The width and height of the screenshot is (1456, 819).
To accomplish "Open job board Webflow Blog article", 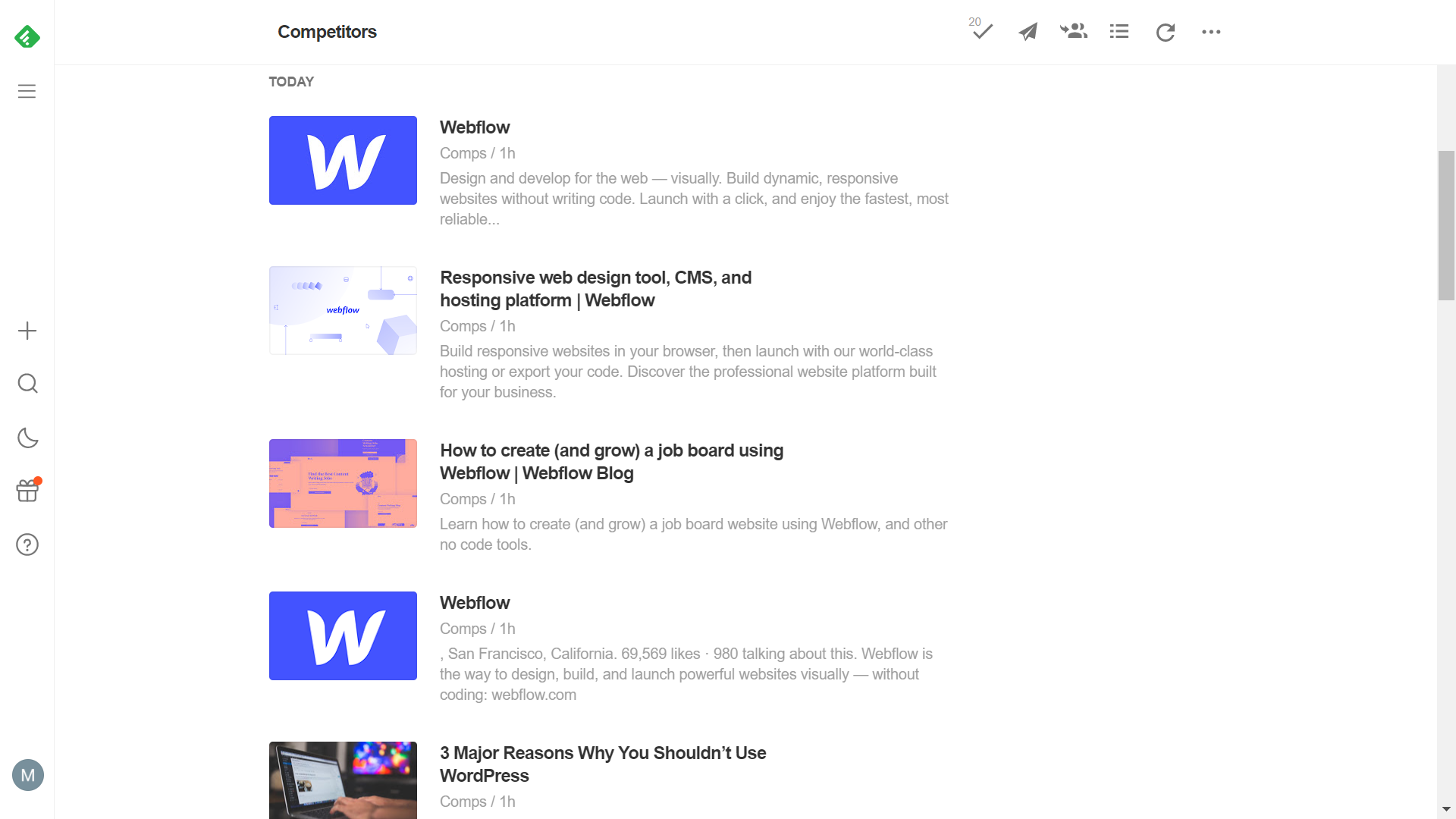I will 611,462.
